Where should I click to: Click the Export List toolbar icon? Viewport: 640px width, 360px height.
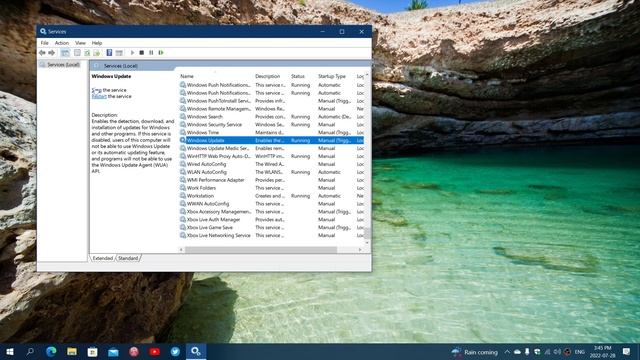97,53
